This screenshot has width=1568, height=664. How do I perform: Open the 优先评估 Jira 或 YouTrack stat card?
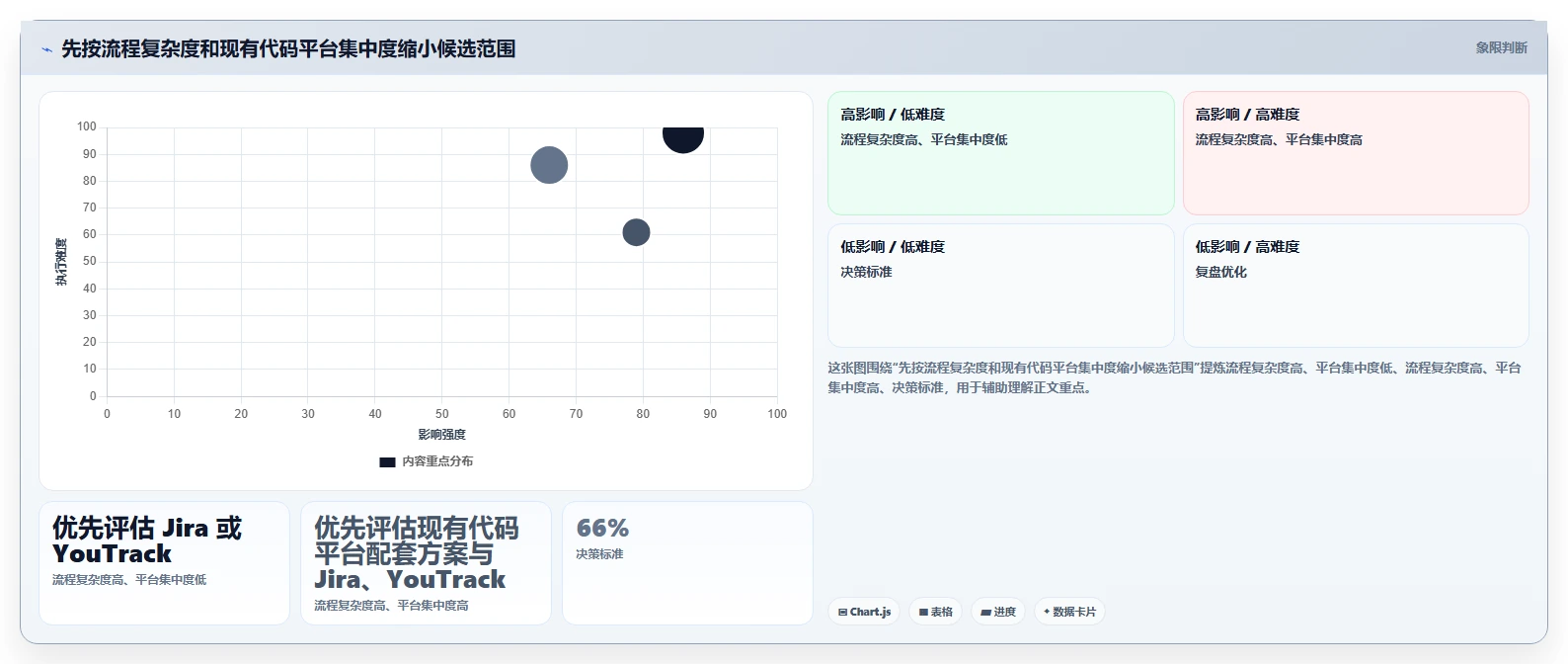point(164,563)
